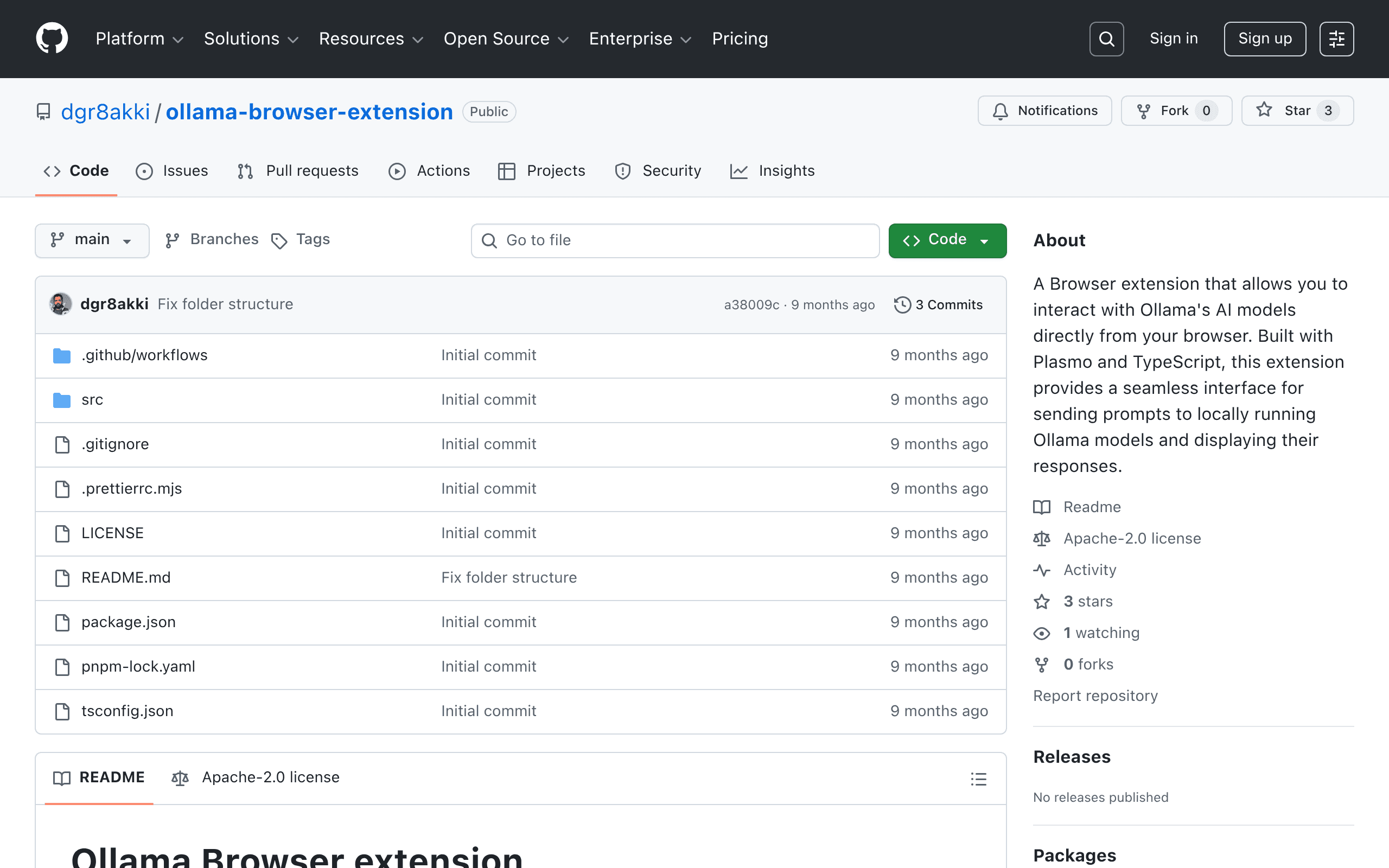This screenshot has width=1389, height=868.
Task: Click the Notifications bell icon
Action: coord(1000,111)
